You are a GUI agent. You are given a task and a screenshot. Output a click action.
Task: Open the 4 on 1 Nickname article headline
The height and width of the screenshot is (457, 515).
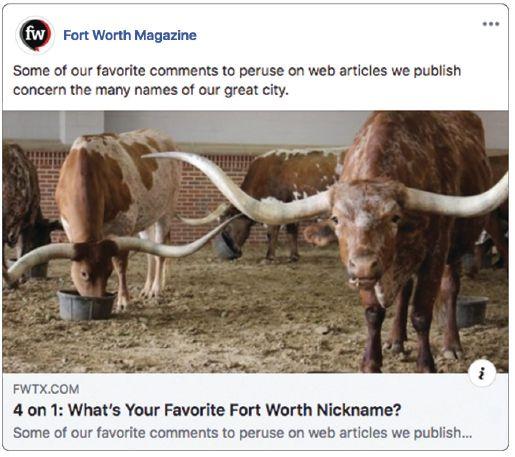click(x=207, y=410)
